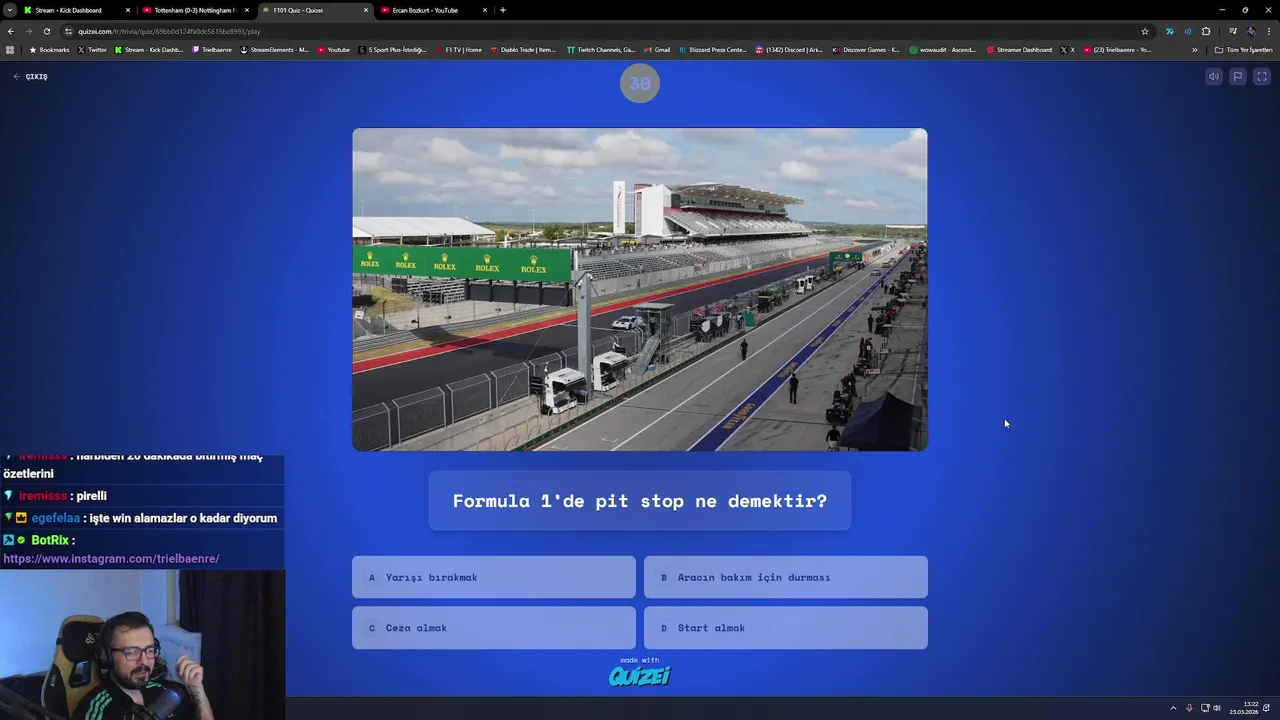This screenshot has height=720, width=1280.
Task: Open the S Sport Plus bookmark
Action: (x=393, y=49)
